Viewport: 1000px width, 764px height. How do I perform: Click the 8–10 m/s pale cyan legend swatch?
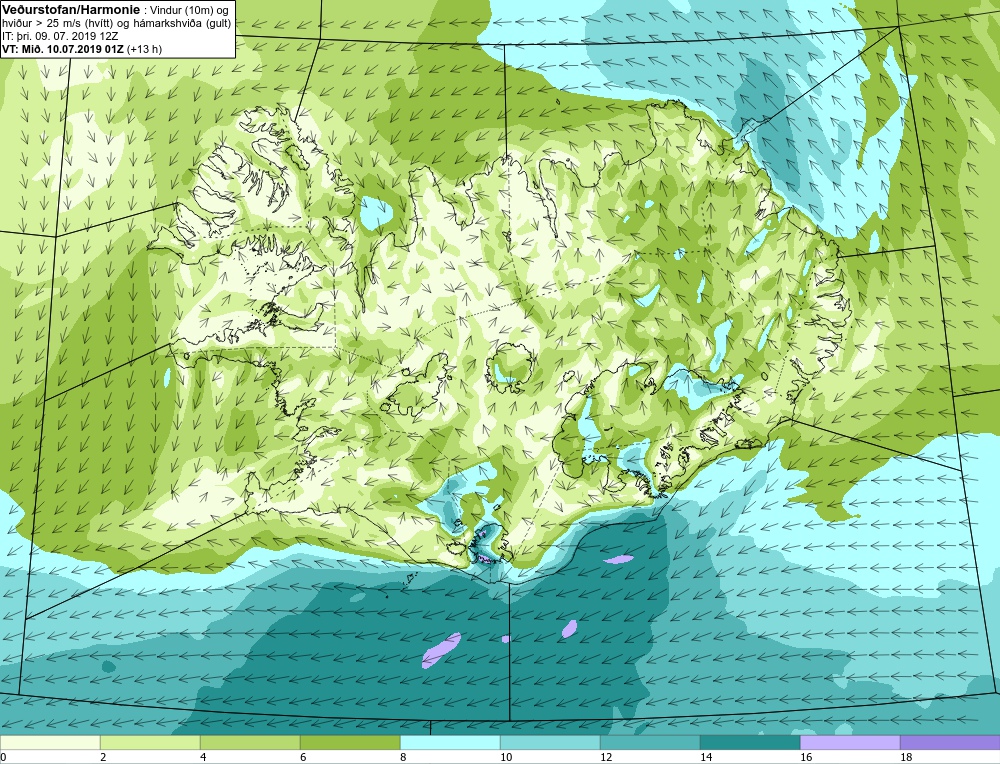(x=450, y=743)
